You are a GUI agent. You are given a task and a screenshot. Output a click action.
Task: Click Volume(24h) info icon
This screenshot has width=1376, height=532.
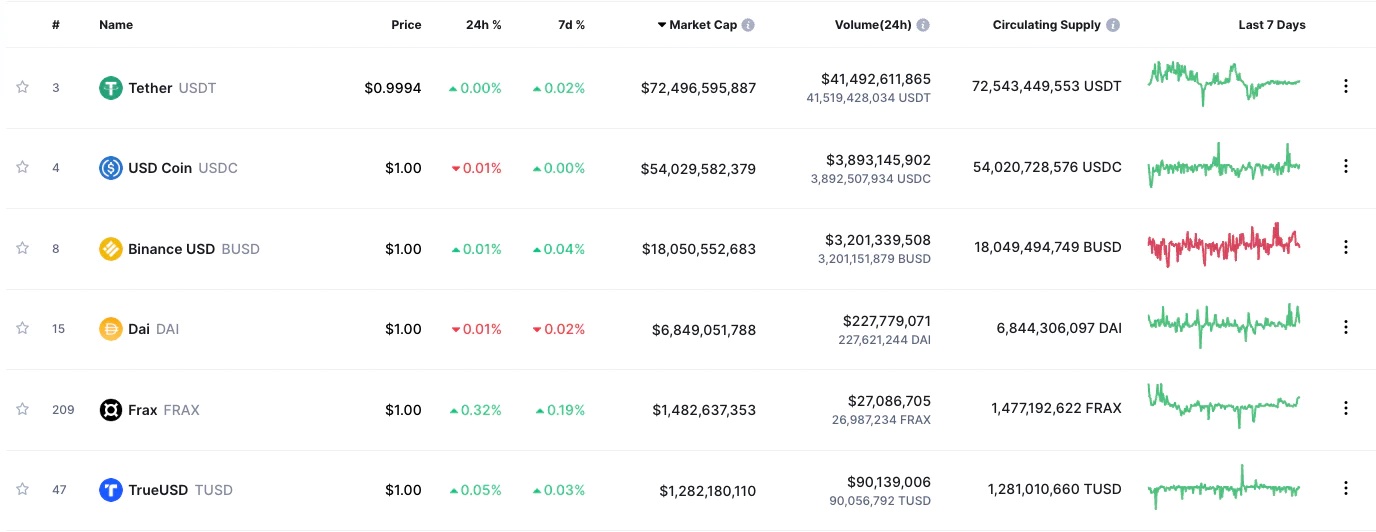(x=923, y=25)
